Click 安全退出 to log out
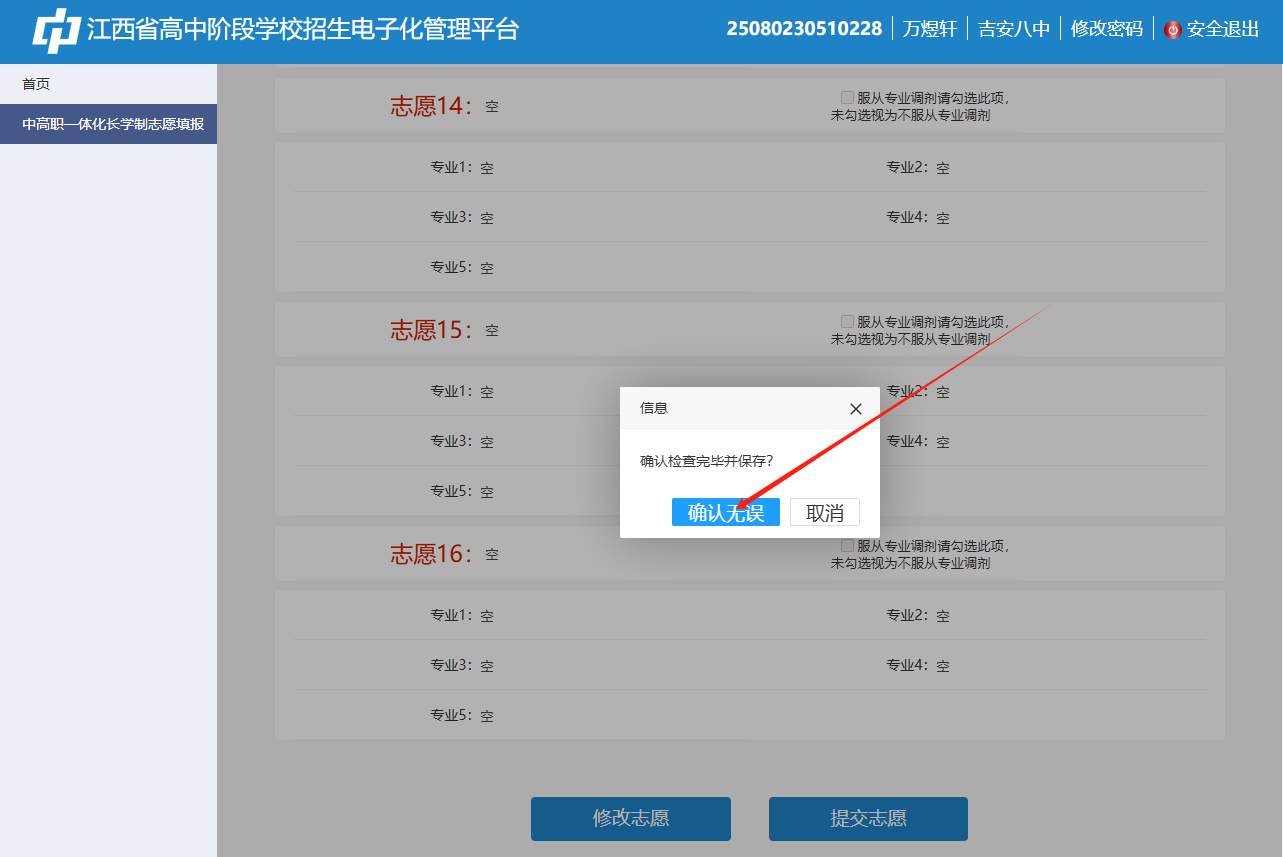This screenshot has height=857, width=1283. coord(1223,29)
